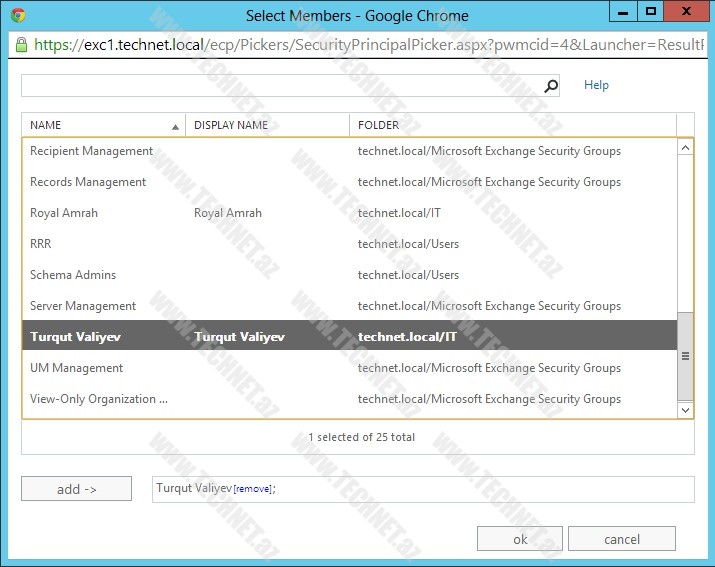Click the FOLDER column header
Image resolution: width=715 pixels, height=567 pixels.
(512, 125)
